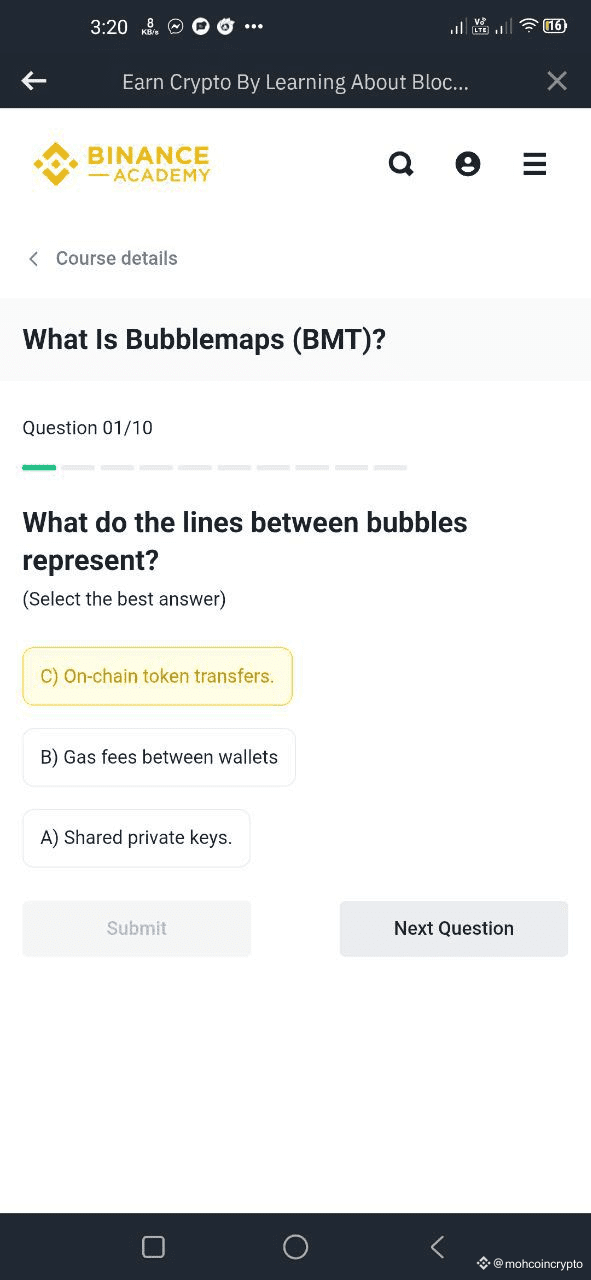Go back via Course details chevron
The image size is (591, 1280).
(33, 259)
